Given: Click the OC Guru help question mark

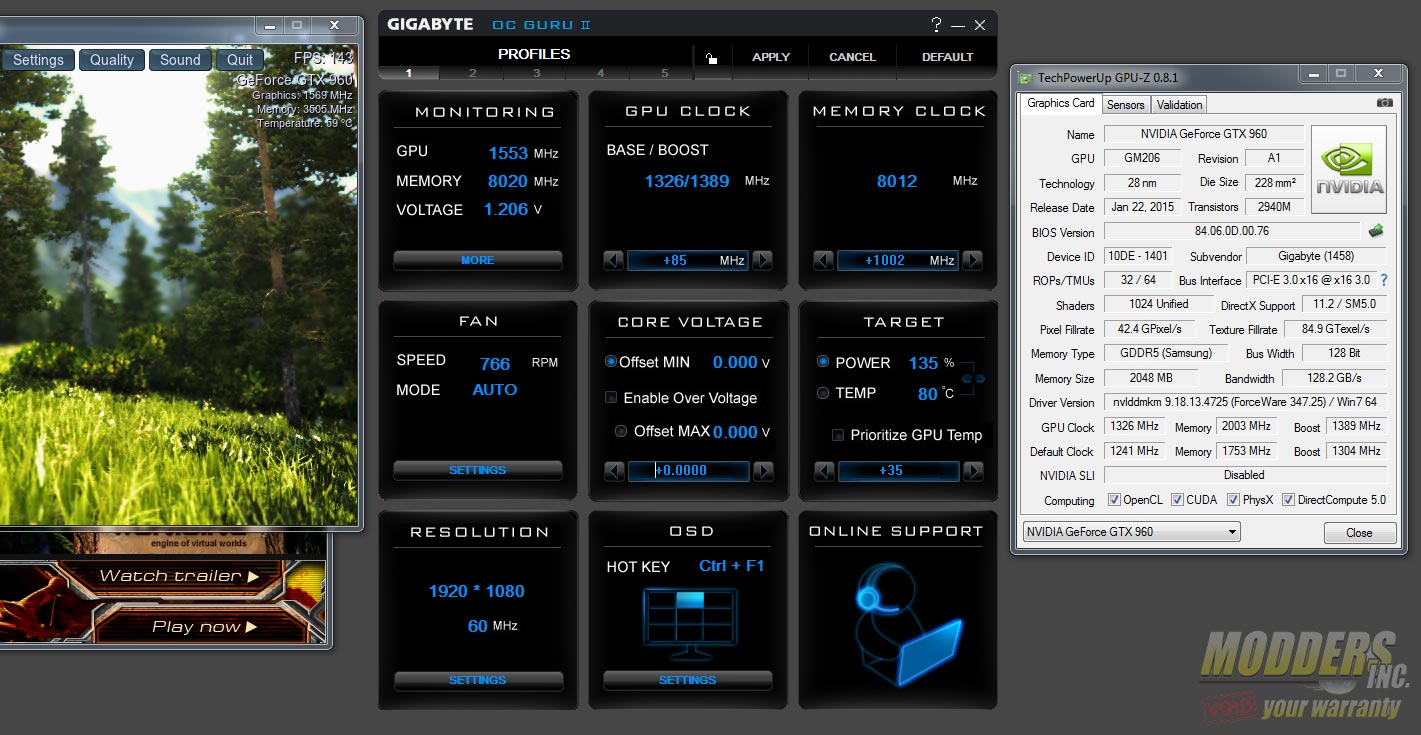Looking at the screenshot, I should [x=936, y=25].
